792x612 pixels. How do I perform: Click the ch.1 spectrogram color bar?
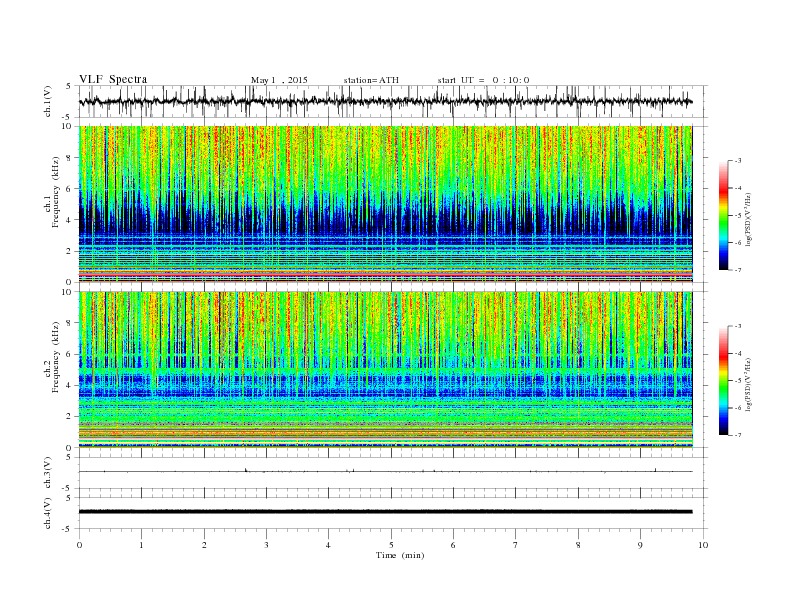pyautogui.click(x=723, y=216)
